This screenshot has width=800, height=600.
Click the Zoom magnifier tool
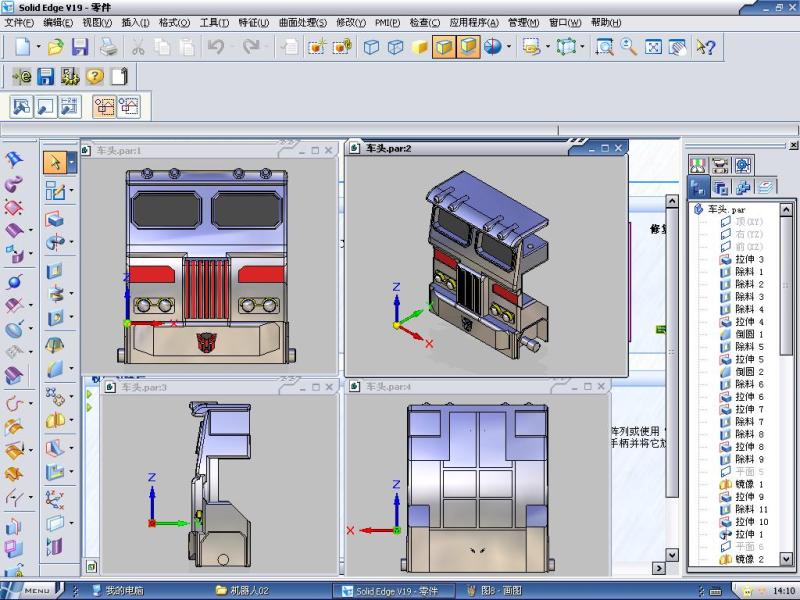tap(629, 47)
